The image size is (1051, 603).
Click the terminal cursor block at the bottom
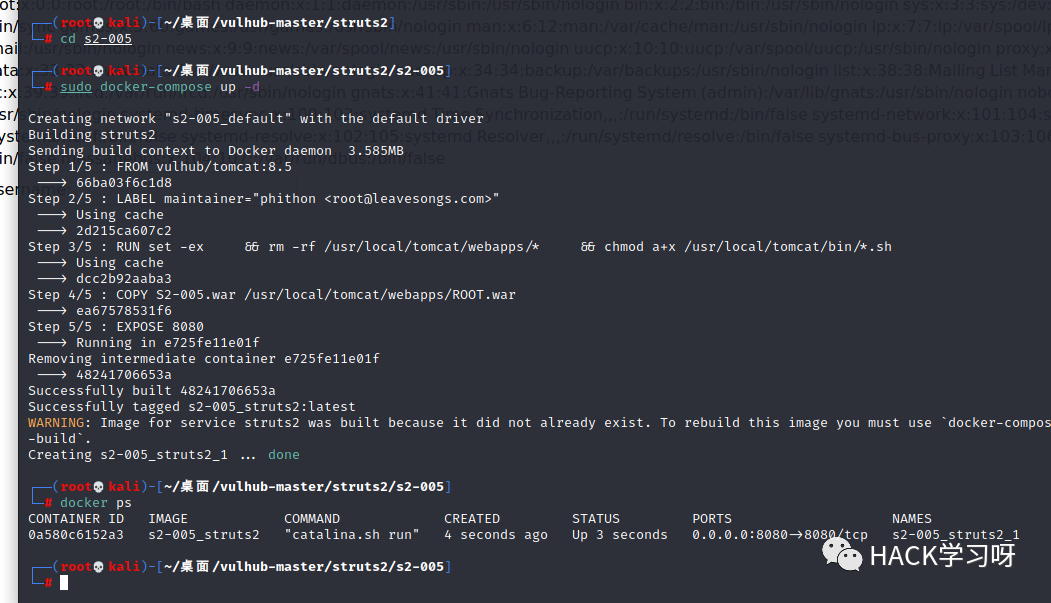[x=64, y=583]
